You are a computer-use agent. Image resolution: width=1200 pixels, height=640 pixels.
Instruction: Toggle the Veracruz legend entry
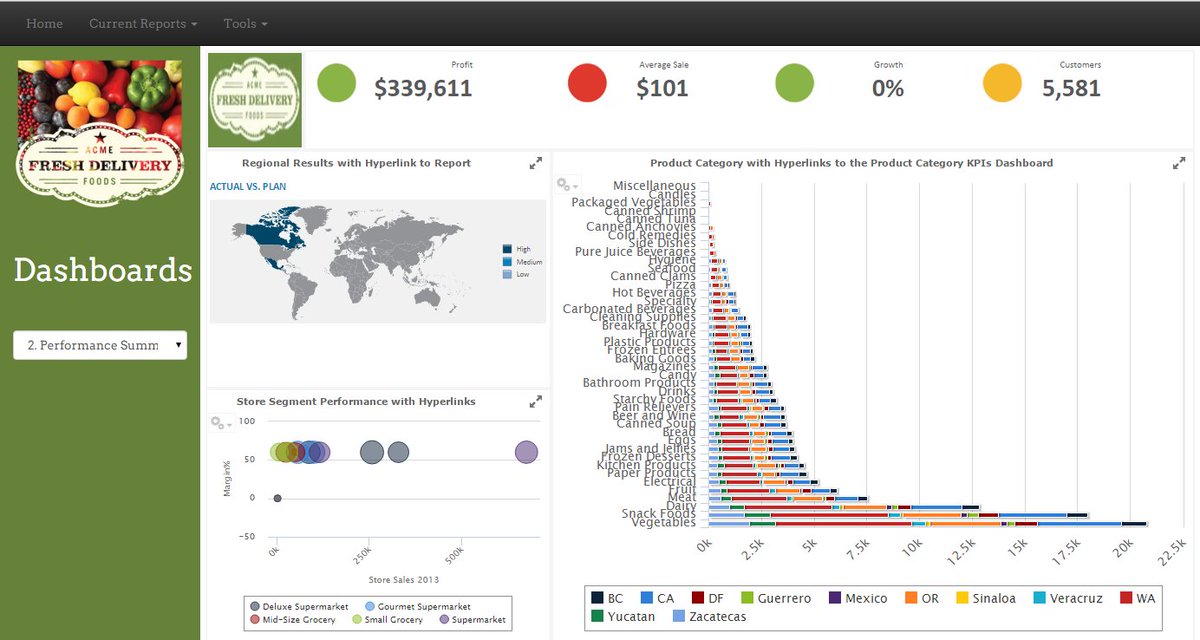(x=1067, y=598)
